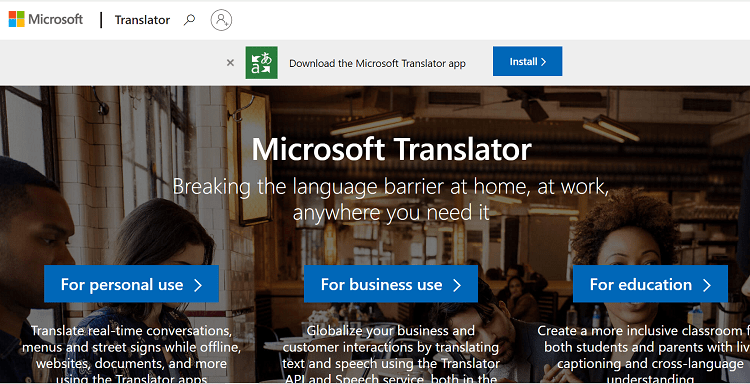This screenshot has height=384, width=750.
Task: Click the Microsoft logo
Action: tap(46, 20)
